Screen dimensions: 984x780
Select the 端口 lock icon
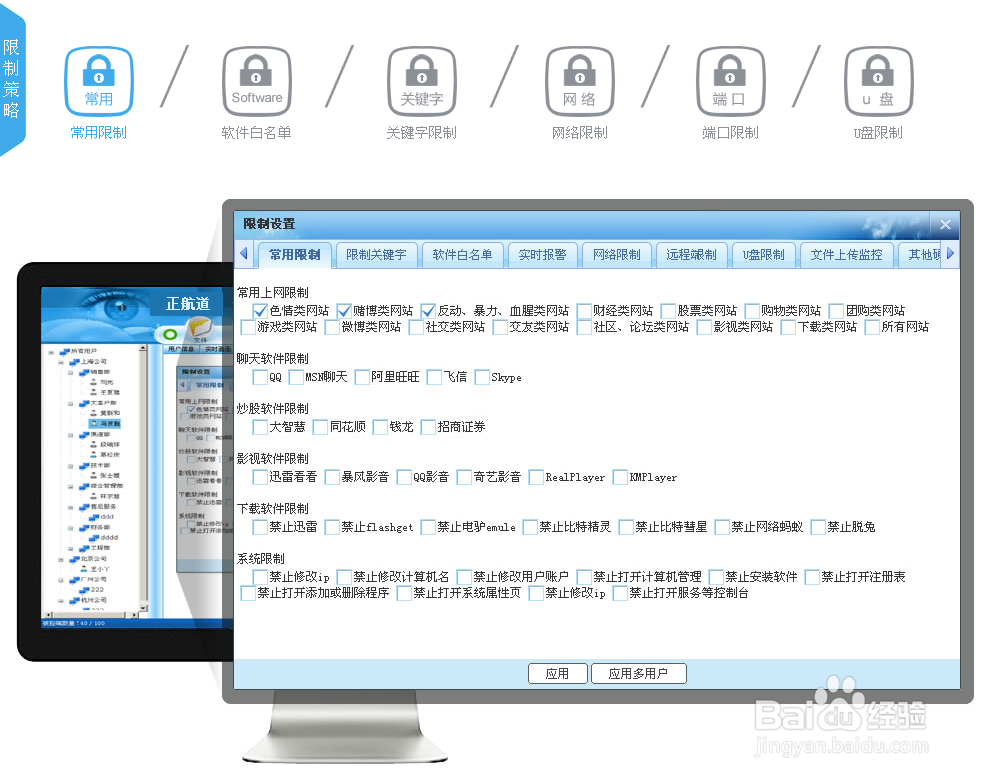(730, 81)
